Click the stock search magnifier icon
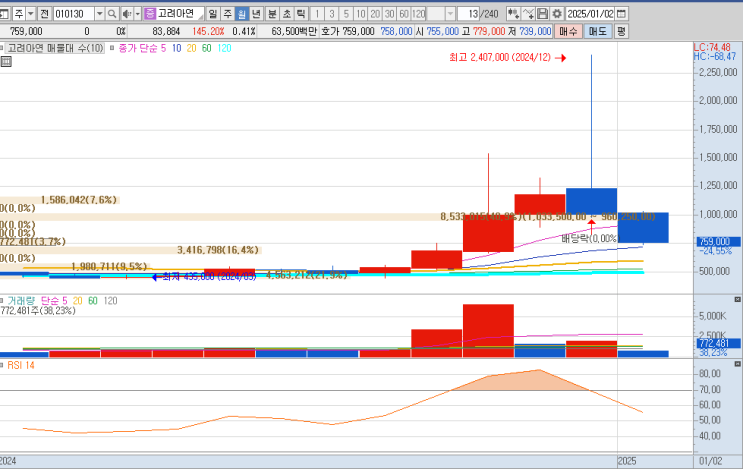This screenshot has height=469, width=743. 112,14
